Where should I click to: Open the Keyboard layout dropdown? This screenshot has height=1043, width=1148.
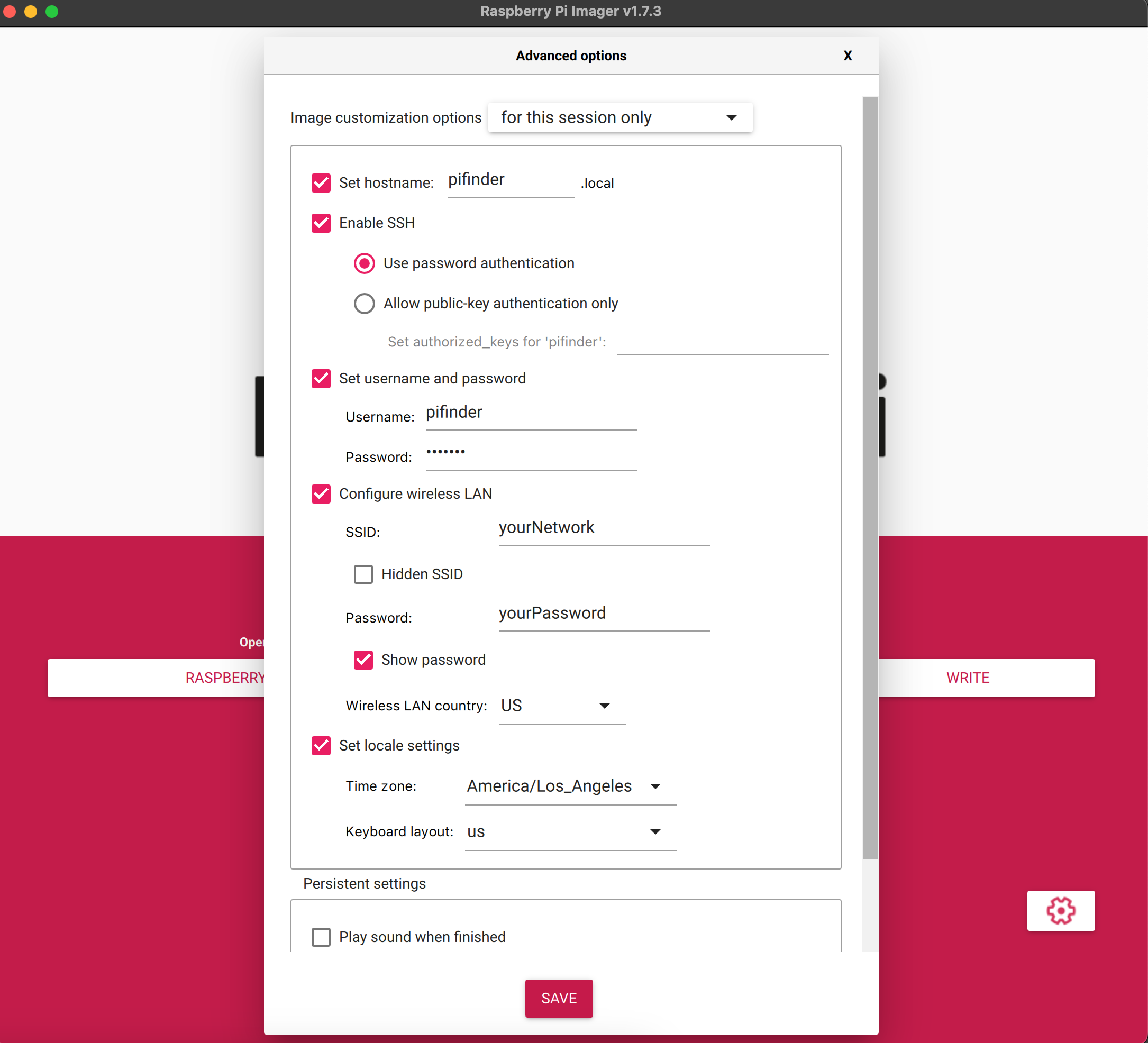(x=570, y=832)
